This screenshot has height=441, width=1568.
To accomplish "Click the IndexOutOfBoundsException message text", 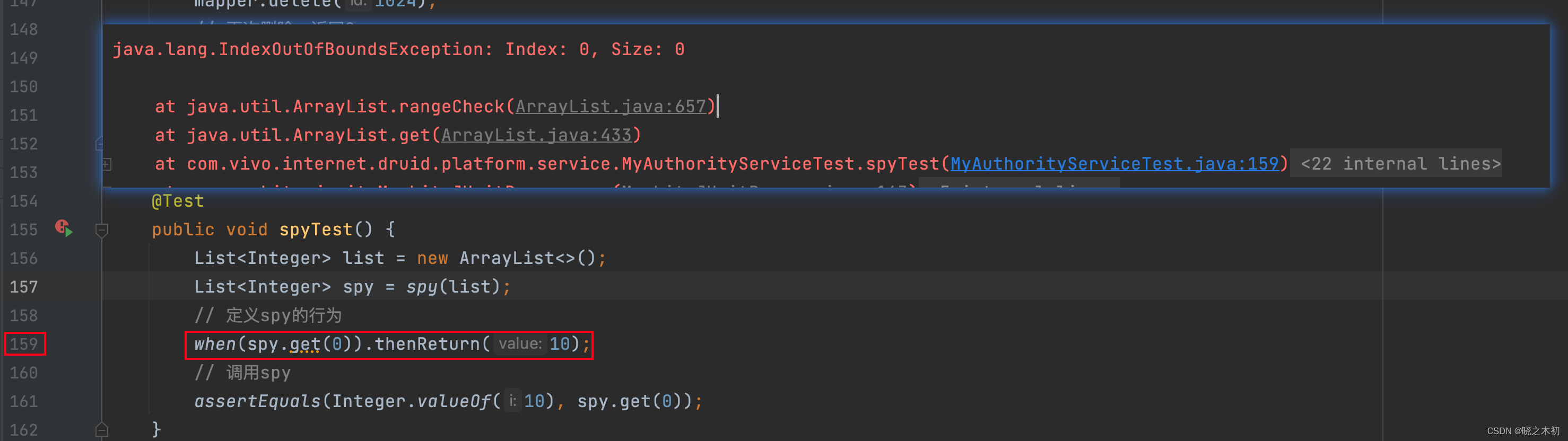I will pyautogui.click(x=399, y=49).
